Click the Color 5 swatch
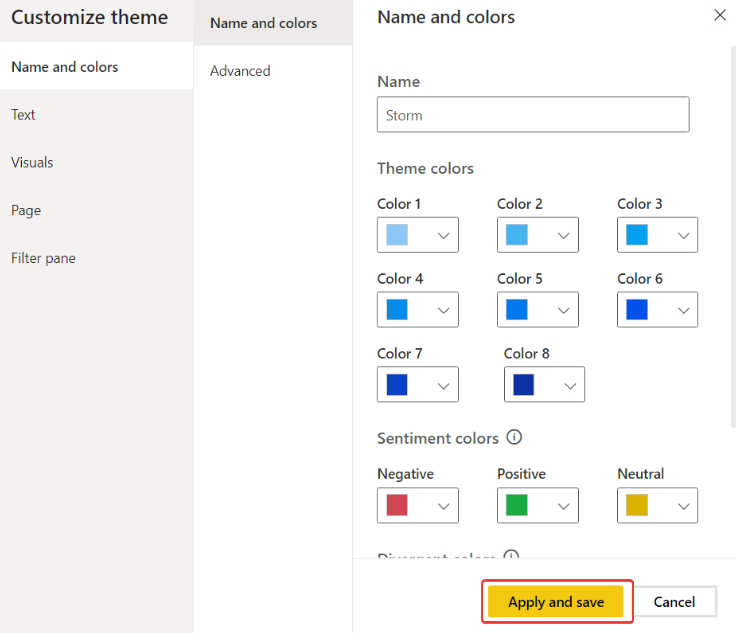Screen dimensions: 736x633 tap(517, 310)
